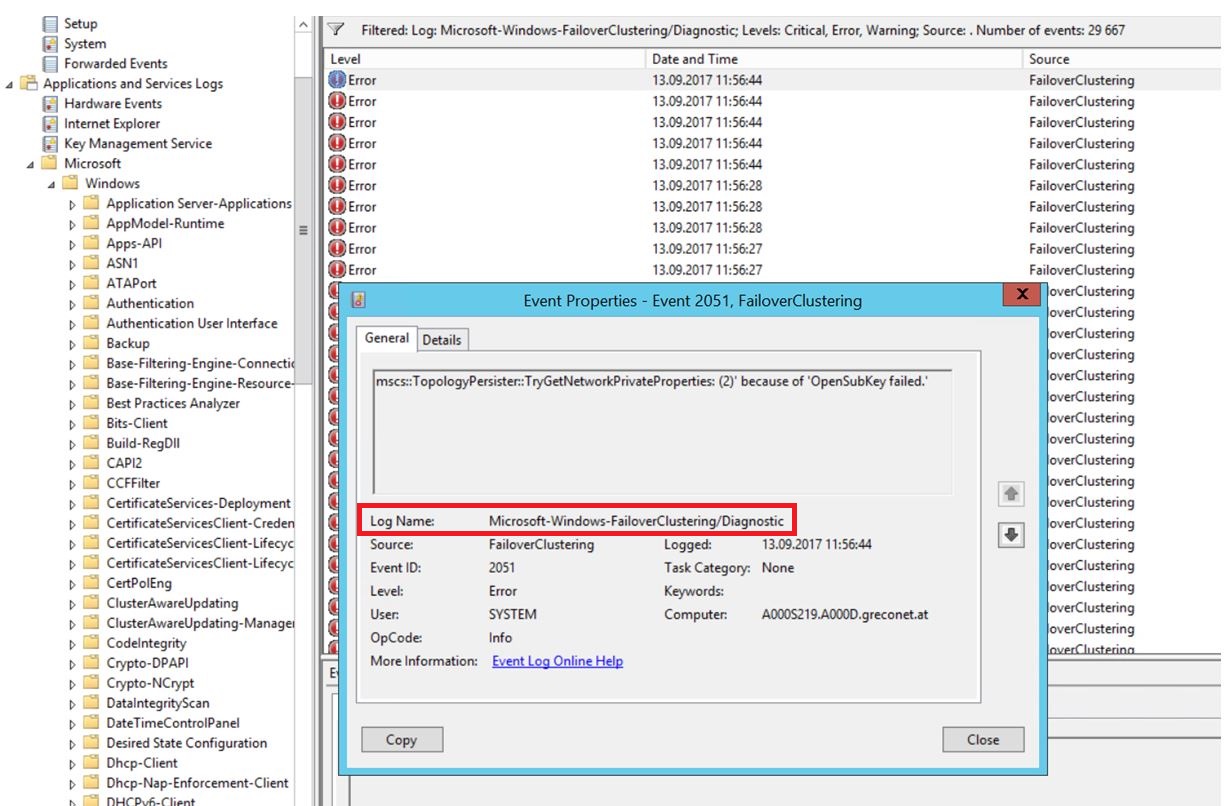Switch to the Details tab
The width and height of the screenshot is (1225, 806).
[x=442, y=339]
